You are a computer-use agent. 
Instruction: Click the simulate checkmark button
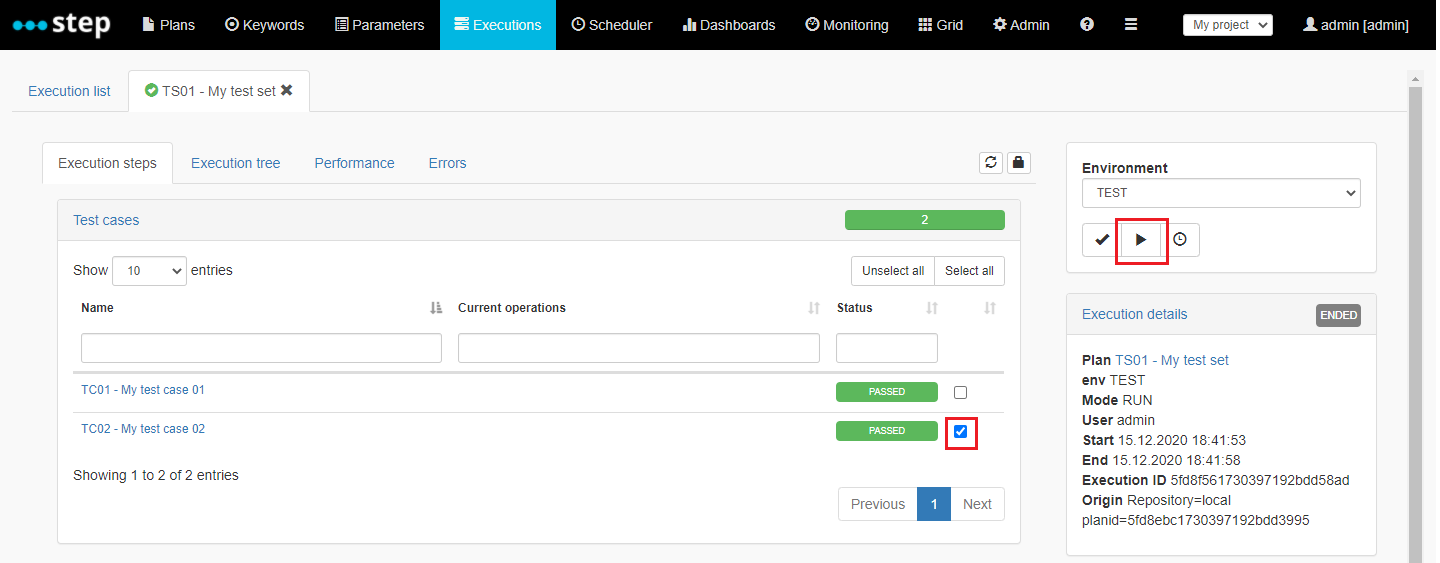pyautogui.click(x=1101, y=240)
